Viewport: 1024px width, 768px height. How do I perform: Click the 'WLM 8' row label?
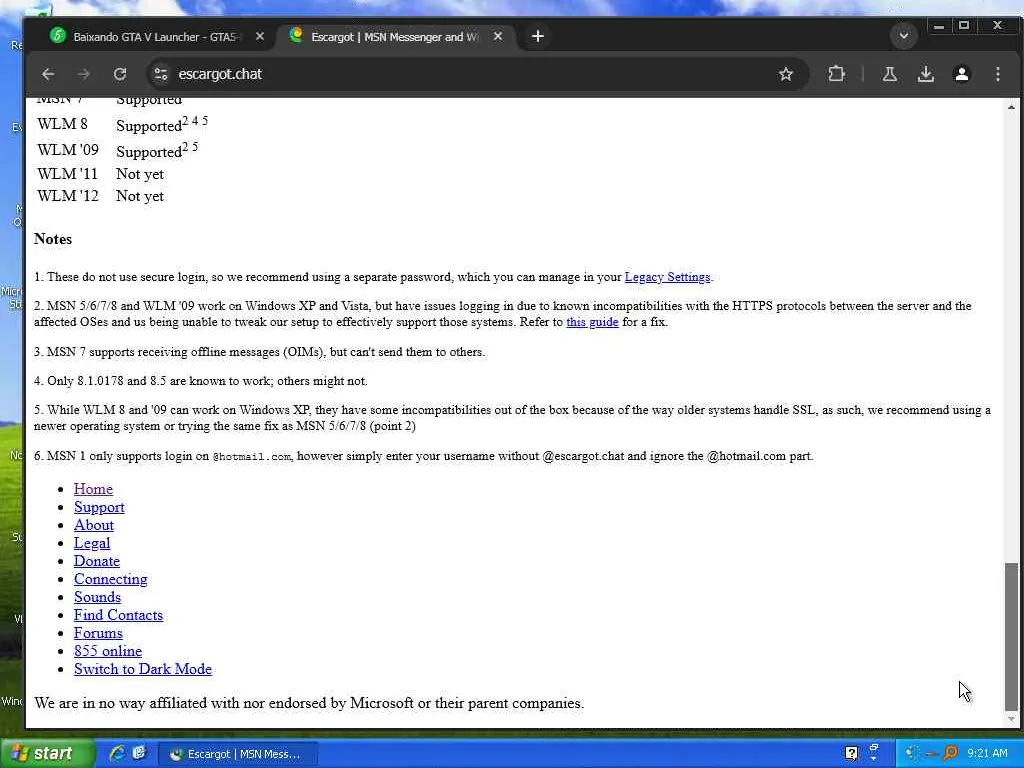pos(62,124)
